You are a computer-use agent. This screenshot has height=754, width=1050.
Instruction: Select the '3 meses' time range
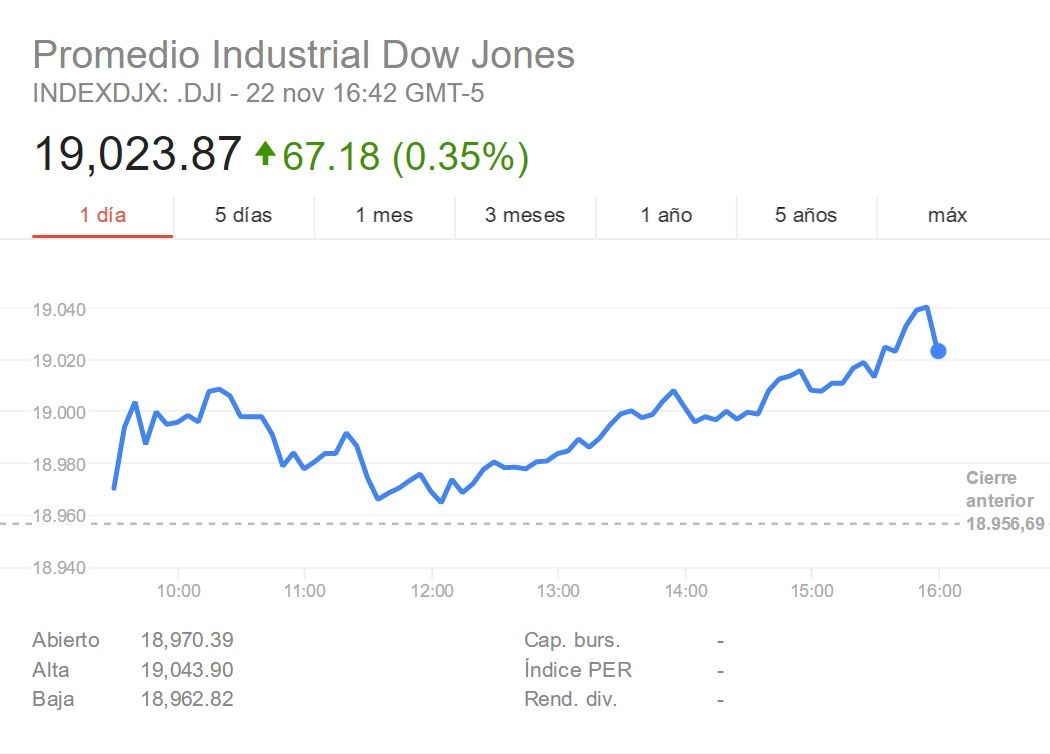tap(525, 215)
